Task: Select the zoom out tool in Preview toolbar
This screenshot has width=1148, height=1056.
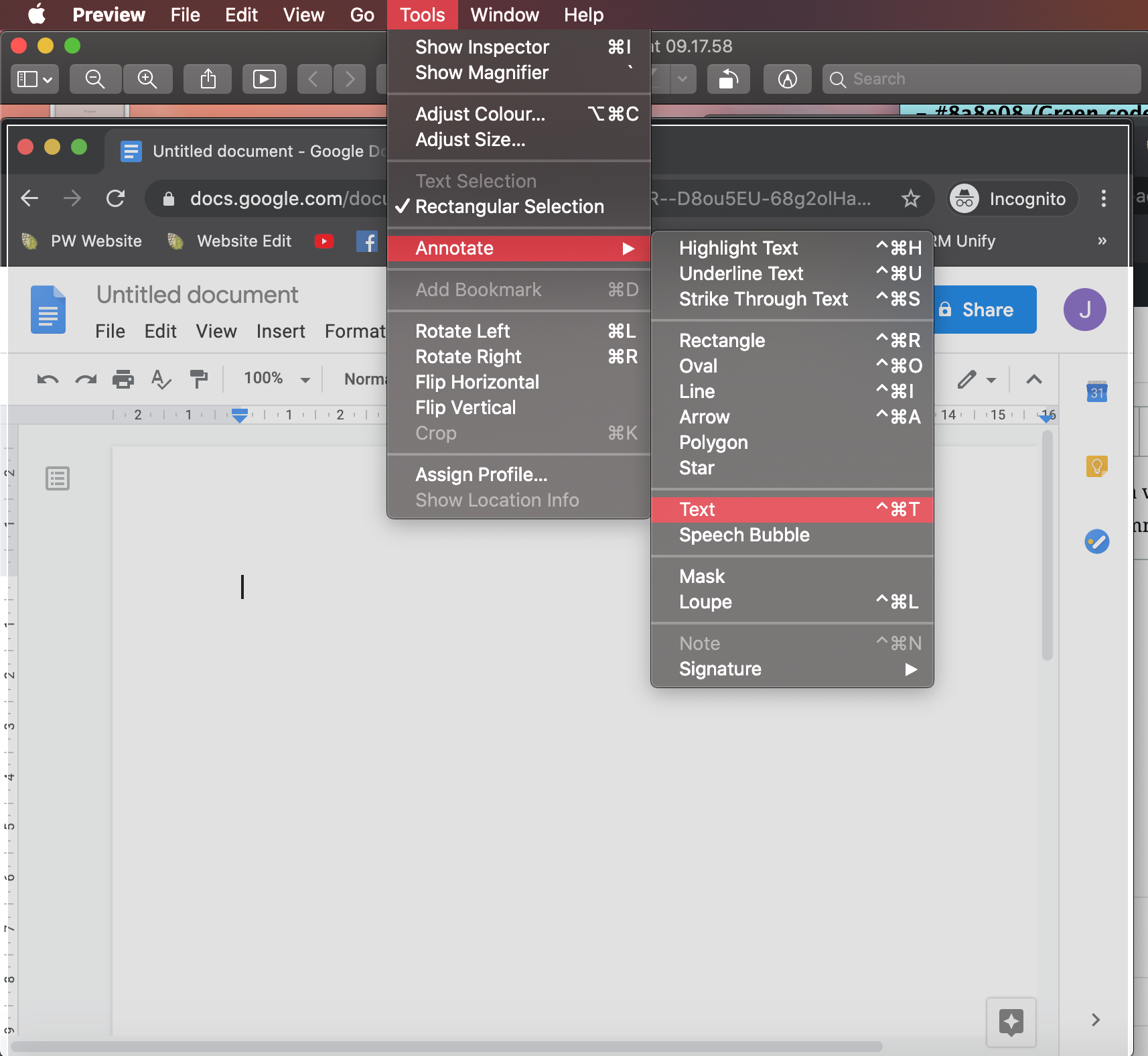Action: pos(95,78)
